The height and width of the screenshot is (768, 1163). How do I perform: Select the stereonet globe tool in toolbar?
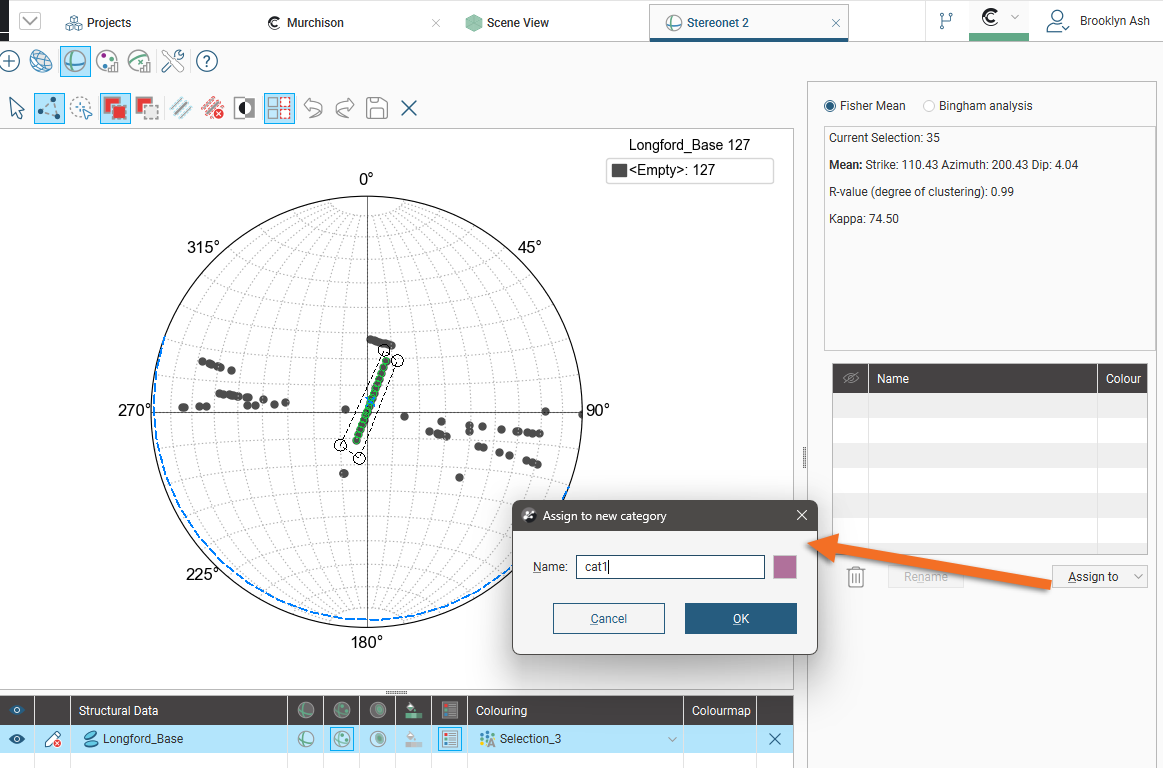75,62
